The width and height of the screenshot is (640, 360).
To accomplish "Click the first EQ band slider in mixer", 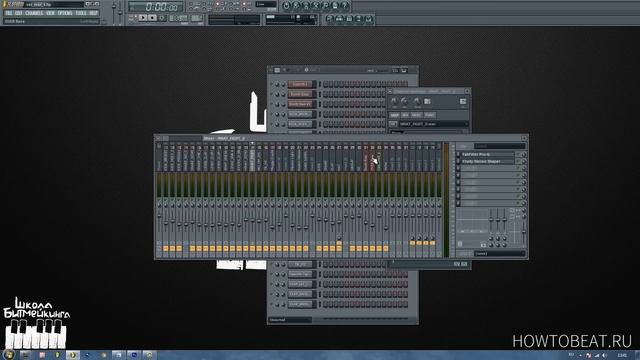I will tap(491, 219).
